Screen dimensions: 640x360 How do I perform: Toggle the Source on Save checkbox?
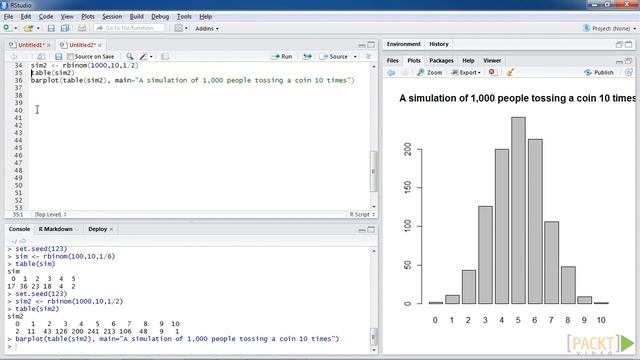point(70,57)
